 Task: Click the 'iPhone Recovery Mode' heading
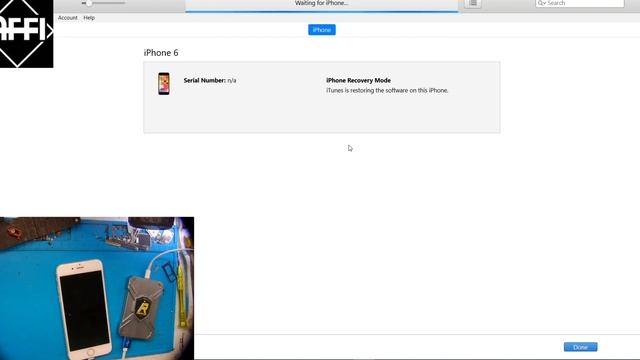click(358, 80)
